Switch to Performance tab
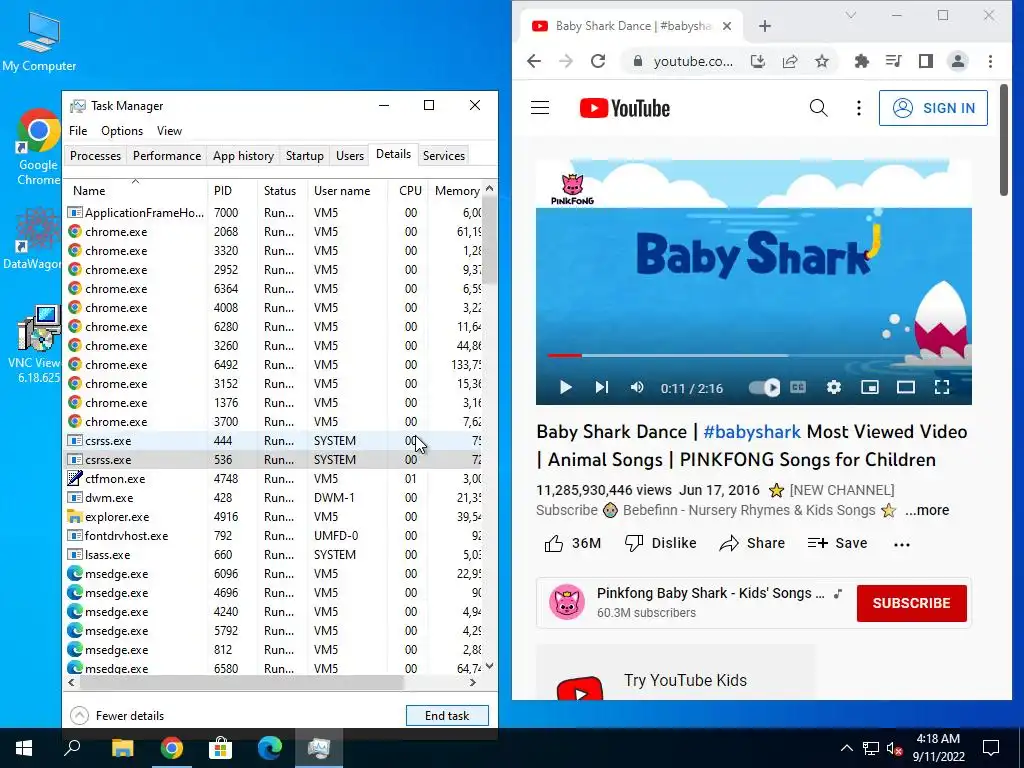The height and width of the screenshot is (768, 1024). pos(167,155)
